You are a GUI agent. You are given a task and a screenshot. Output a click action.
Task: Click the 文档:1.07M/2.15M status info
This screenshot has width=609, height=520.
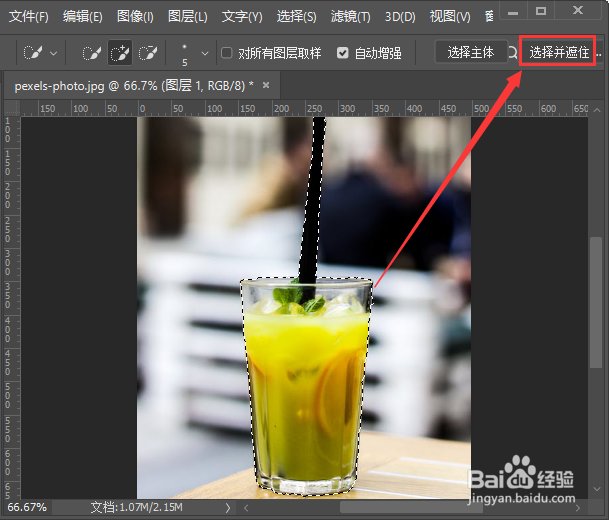click(x=136, y=507)
